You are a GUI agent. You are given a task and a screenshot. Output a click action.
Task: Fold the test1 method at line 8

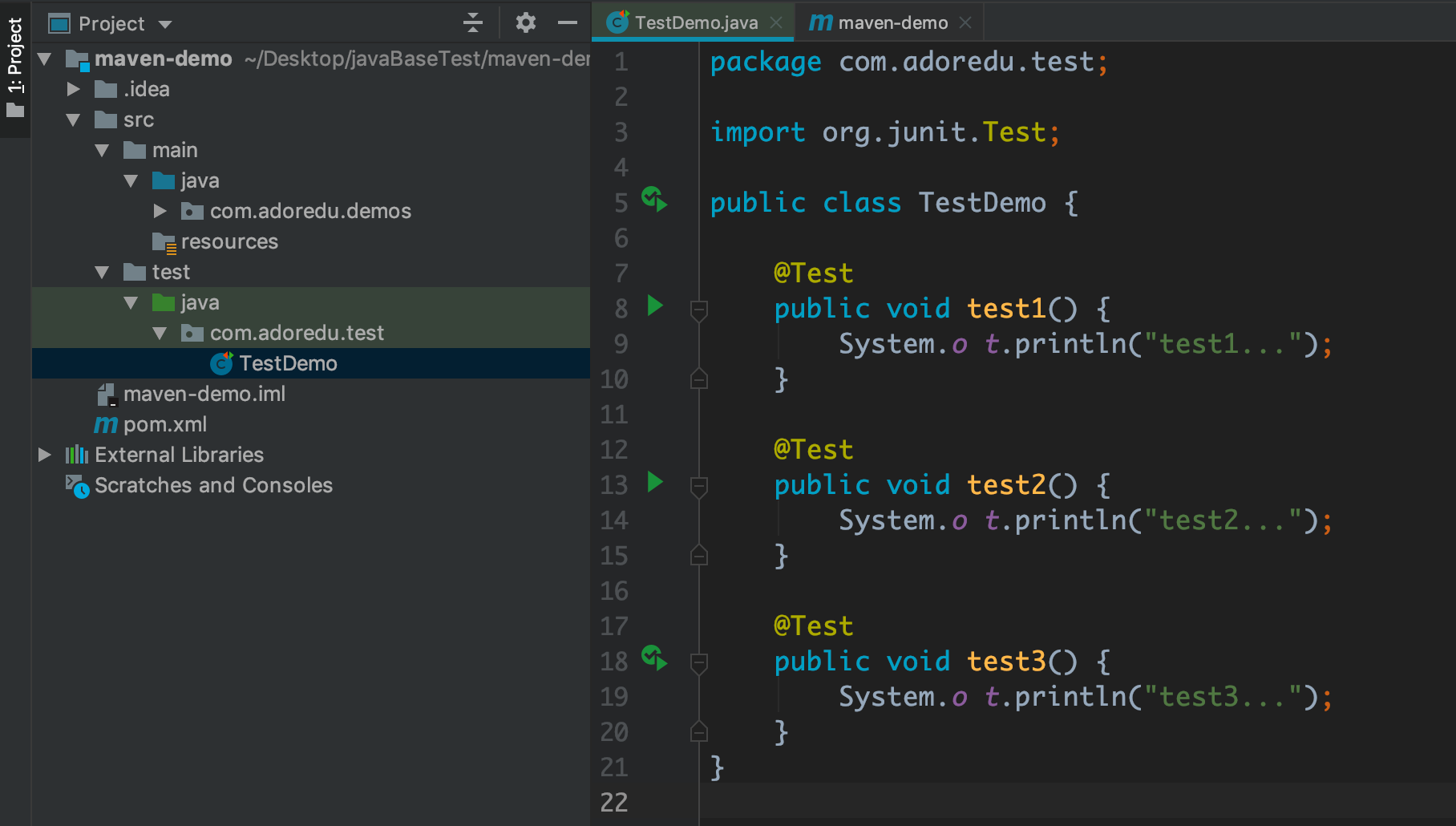[x=699, y=310]
